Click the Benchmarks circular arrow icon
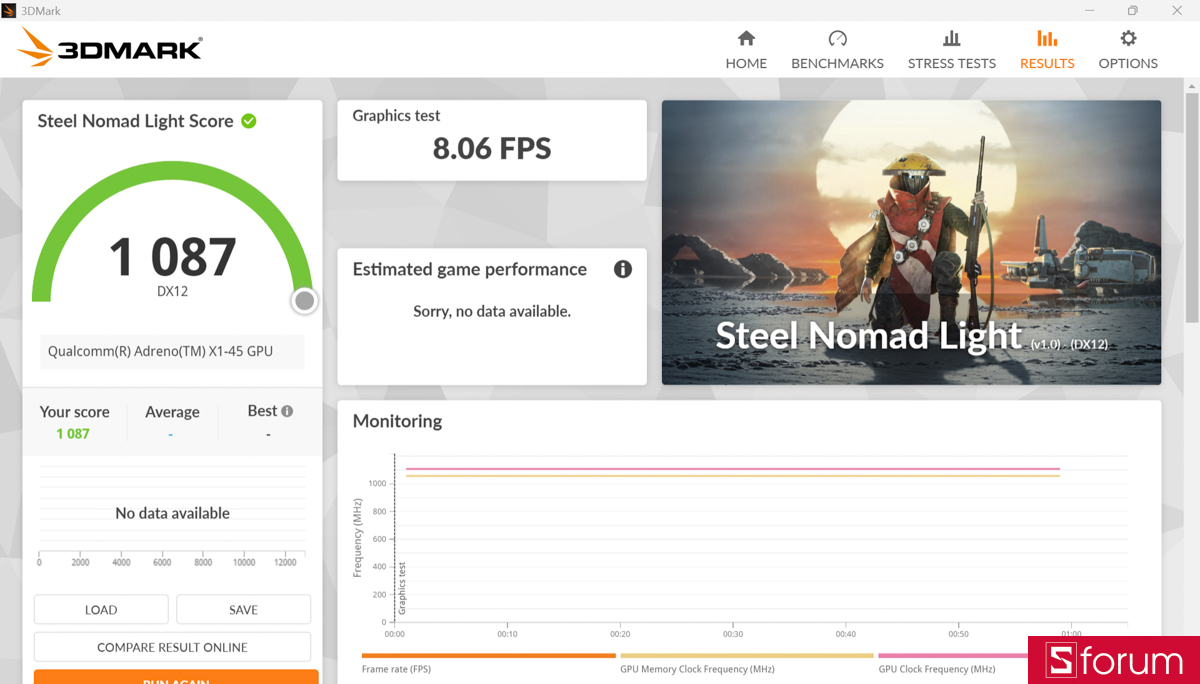 (837, 37)
